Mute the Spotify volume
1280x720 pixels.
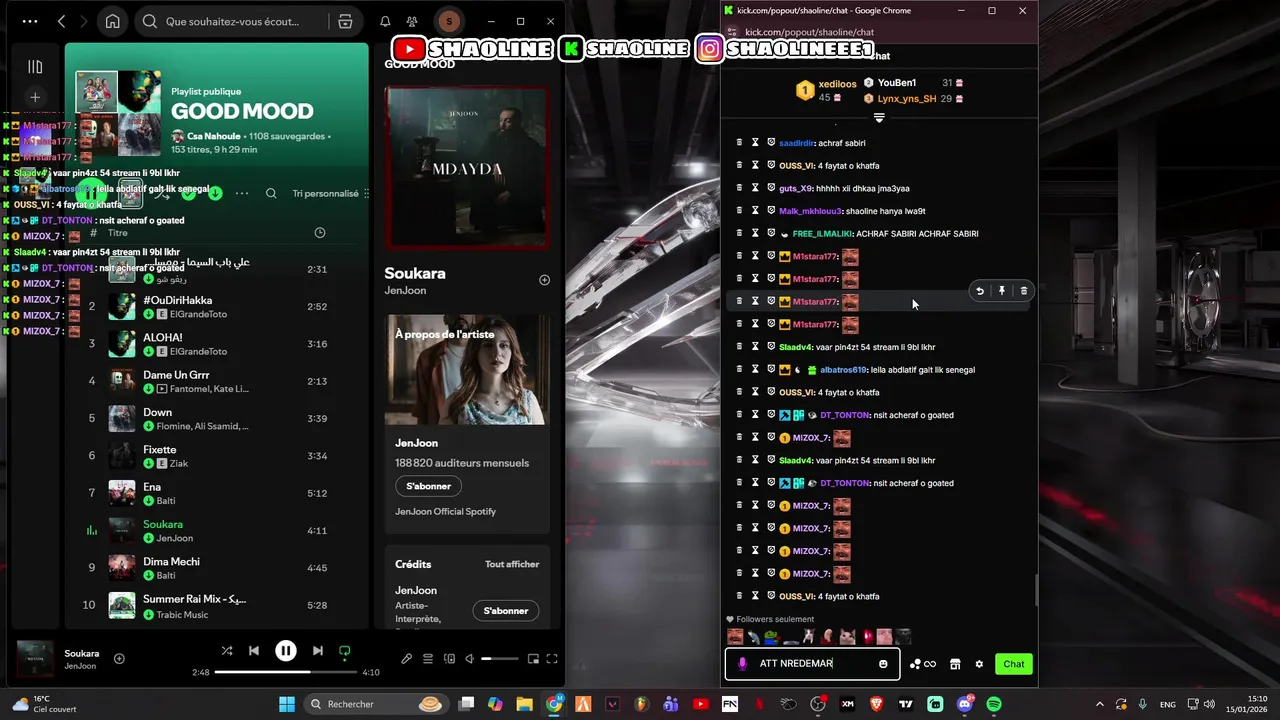470,658
